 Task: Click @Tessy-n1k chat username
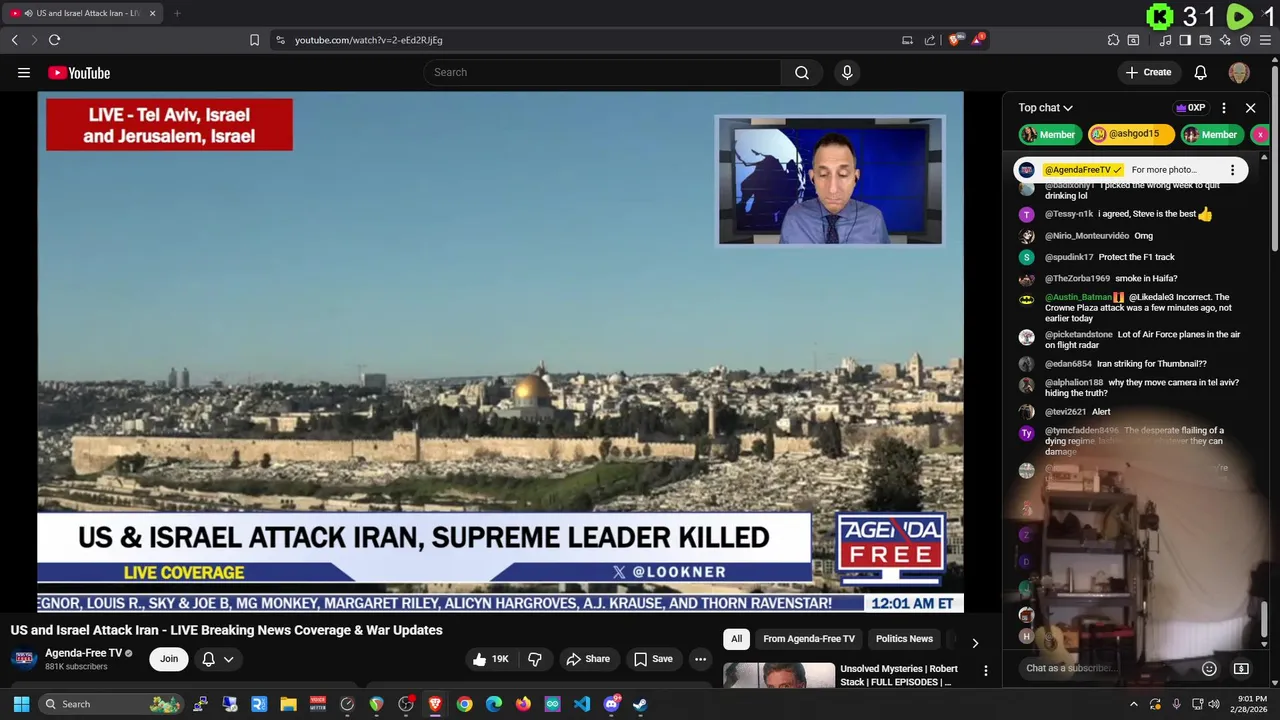point(1069,214)
